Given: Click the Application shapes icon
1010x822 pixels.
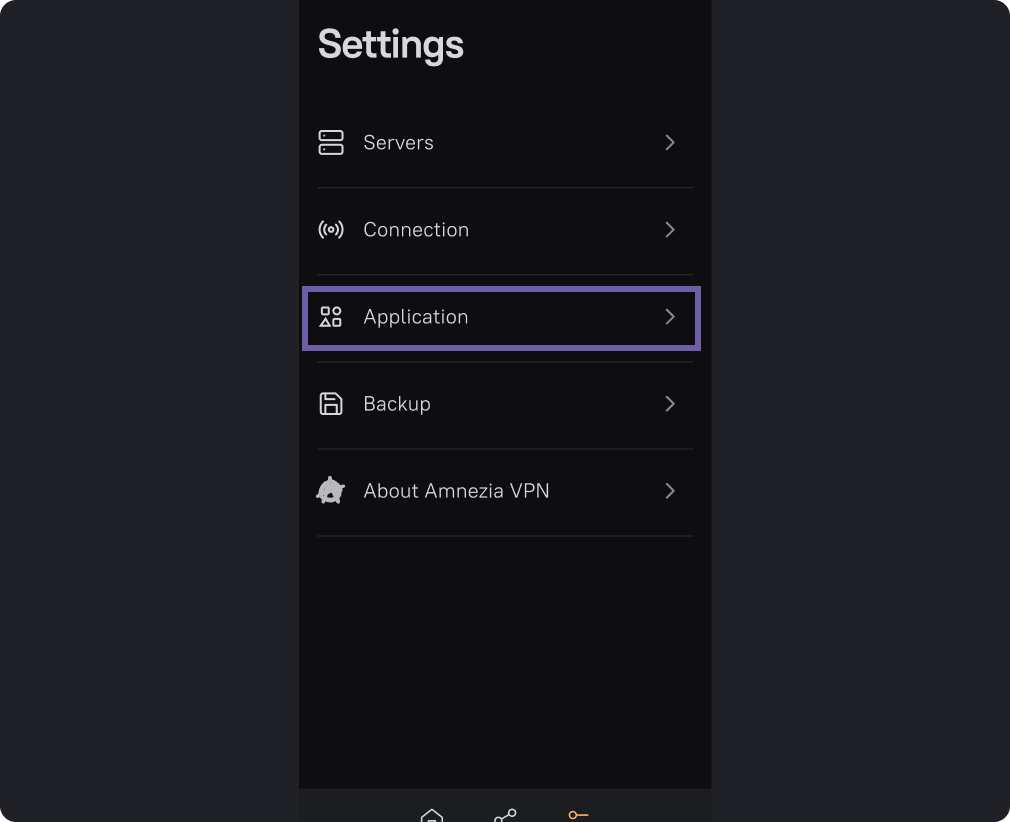Looking at the screenshot, I should (x=331, y=317).
